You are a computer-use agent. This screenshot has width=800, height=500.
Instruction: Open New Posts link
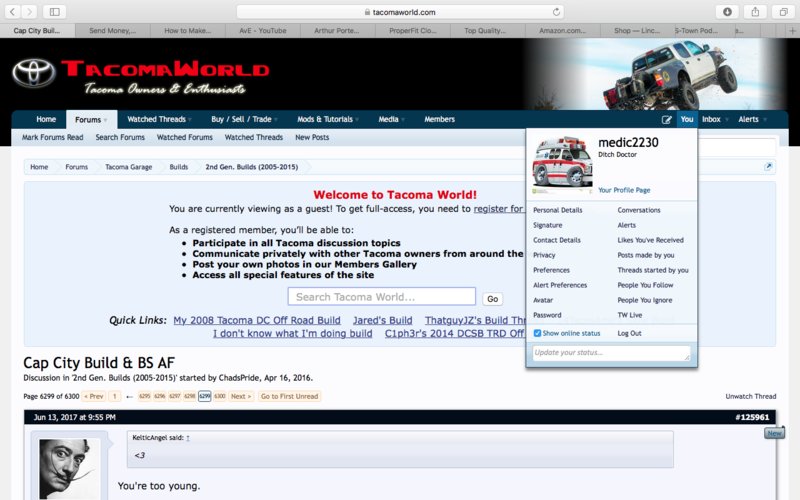click(x=312, y=137)
